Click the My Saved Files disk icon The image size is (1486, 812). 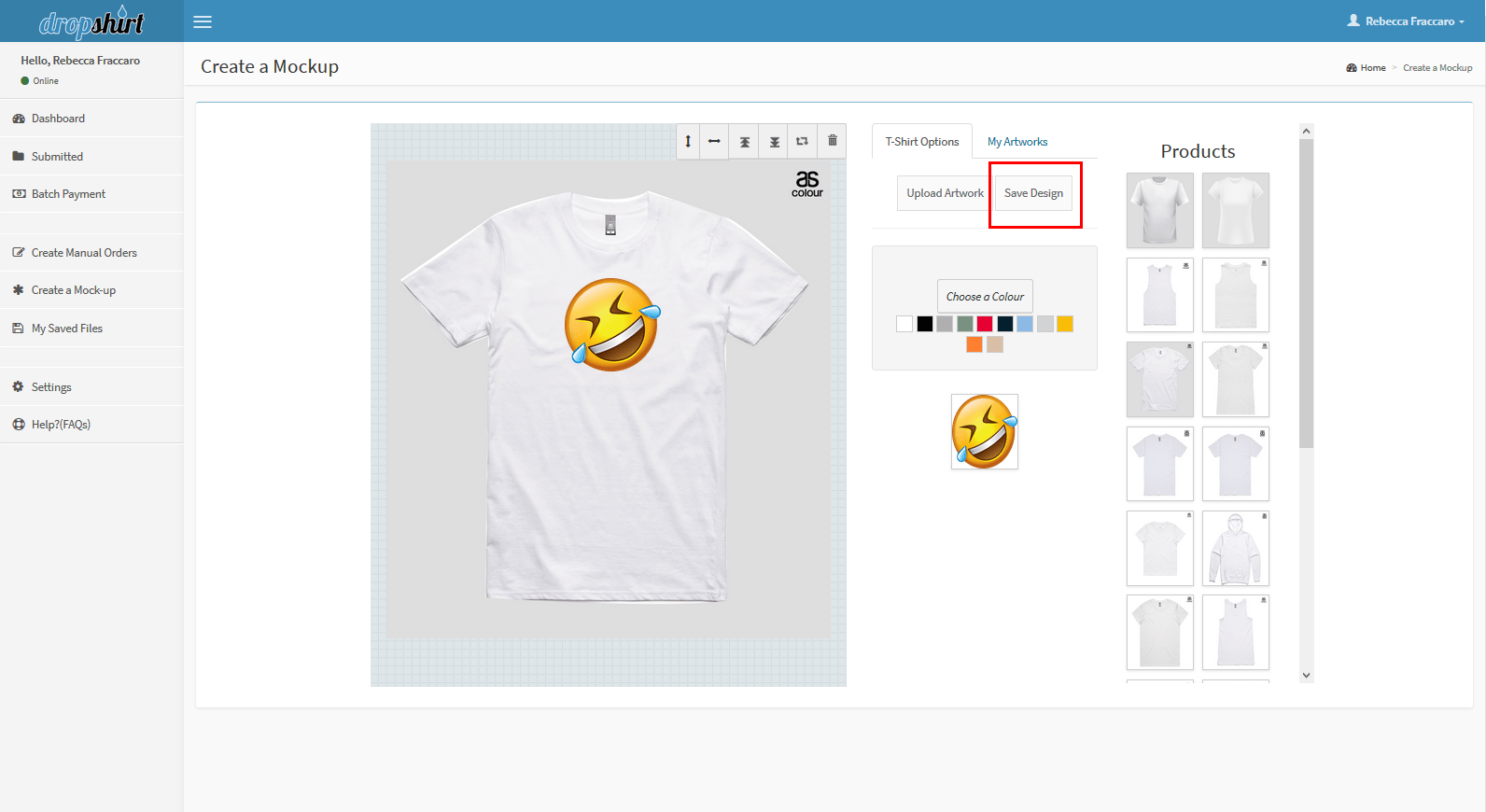(19, 329)
